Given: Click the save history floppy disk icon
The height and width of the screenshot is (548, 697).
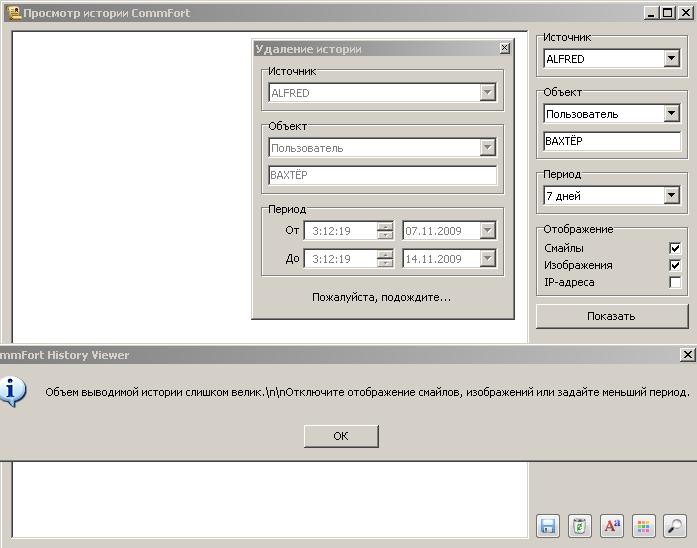Looking at the screenshot, I should [548, 526].
